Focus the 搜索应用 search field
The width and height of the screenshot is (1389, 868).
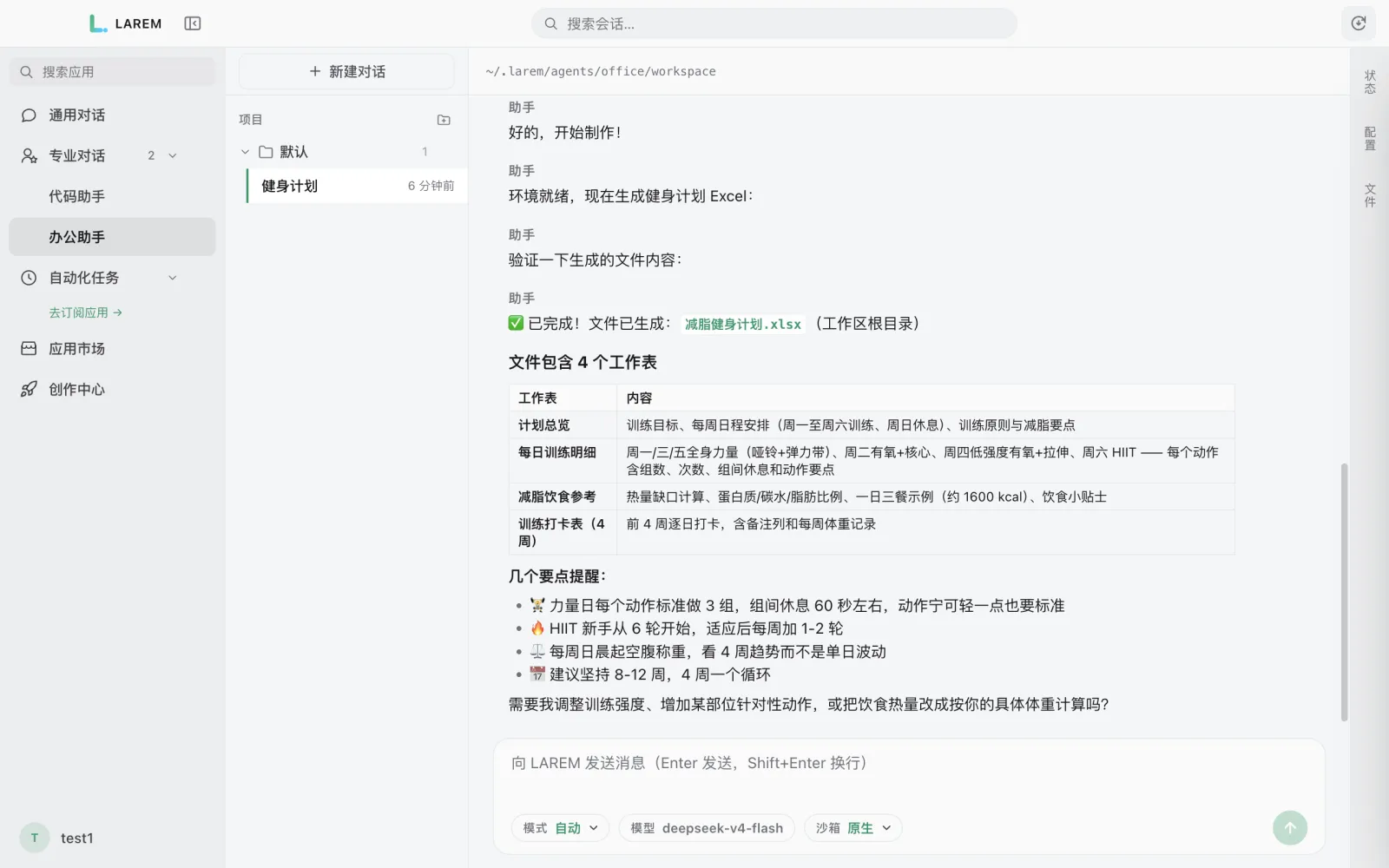[x=112, y=71]
